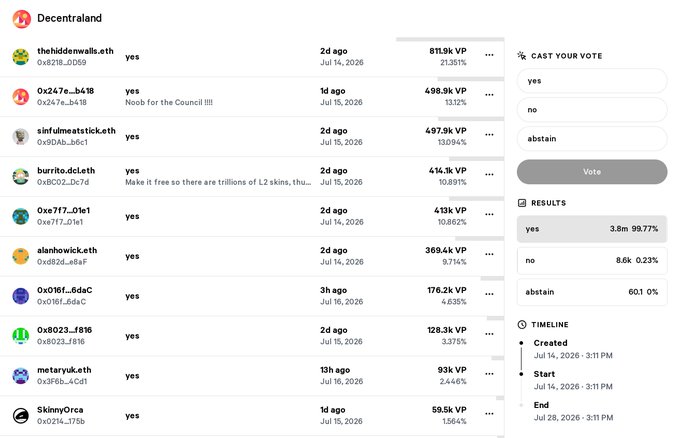Click the 59.5k VP value
The width and height of the screenshot is (680, 438).
tap(449, 410)
